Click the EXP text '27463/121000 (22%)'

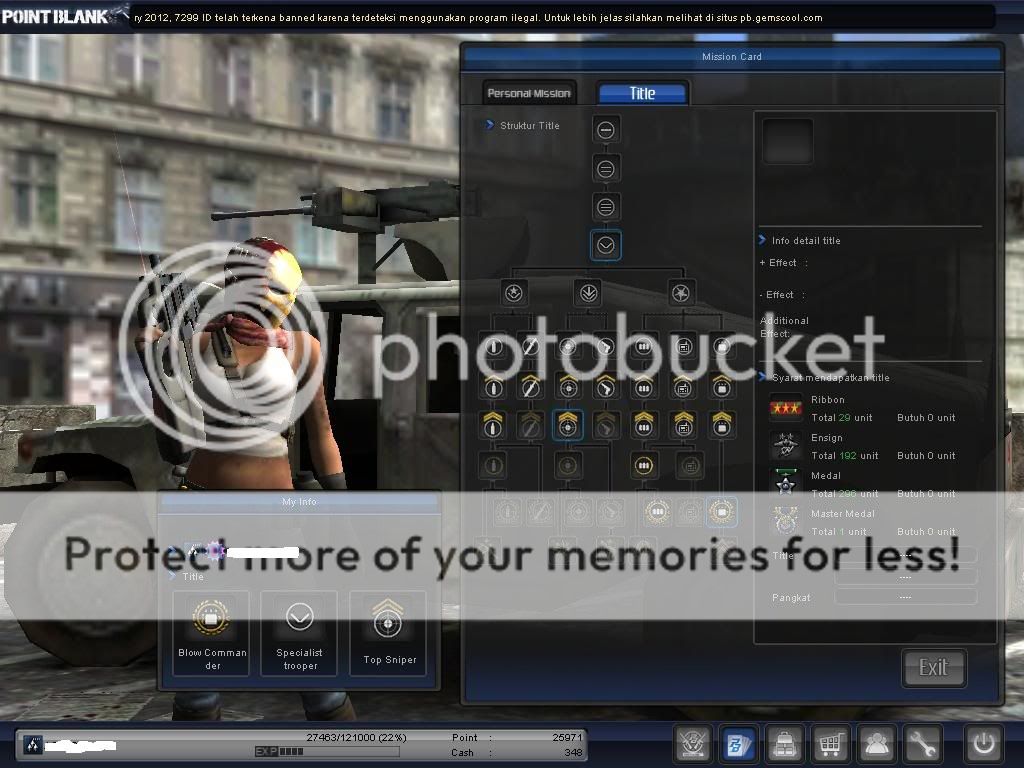click(357, 737)
